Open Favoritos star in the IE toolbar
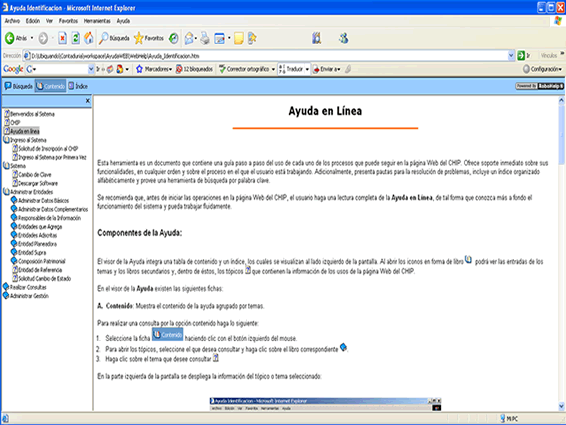Viewport: 566px width, 425px height. (149, 38)
